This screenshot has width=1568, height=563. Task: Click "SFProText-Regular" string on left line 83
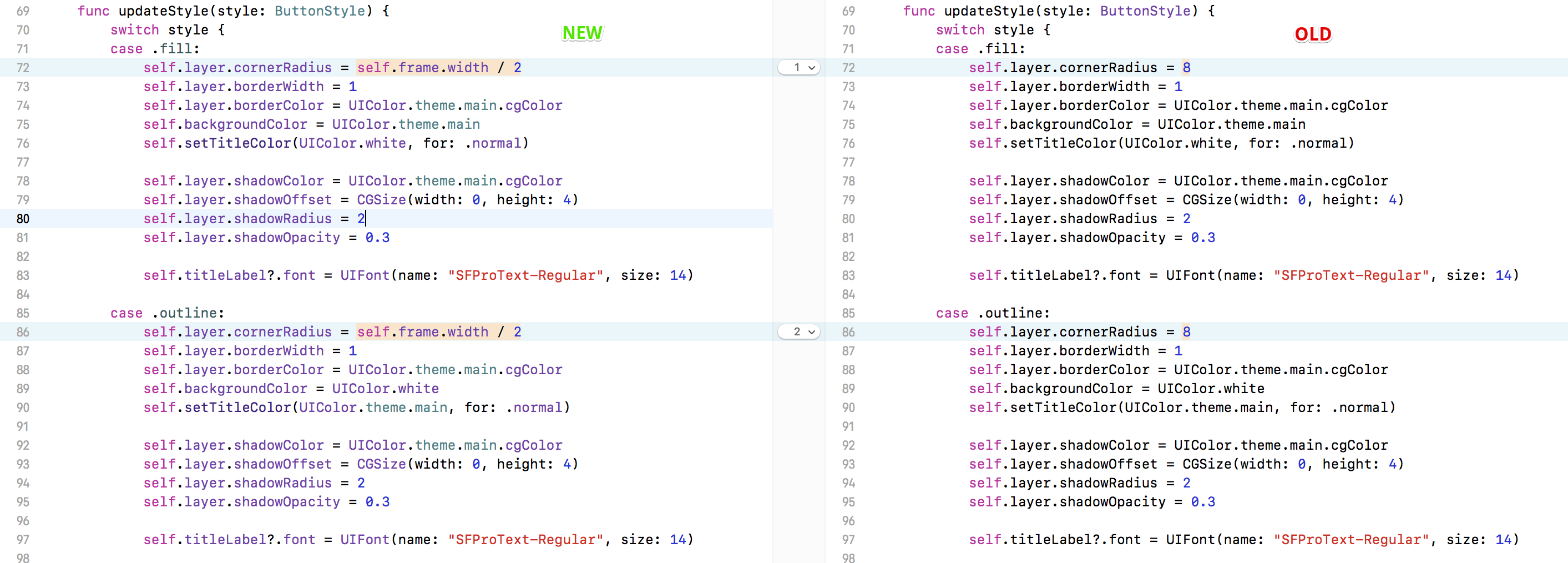click(x=525, y=275)
